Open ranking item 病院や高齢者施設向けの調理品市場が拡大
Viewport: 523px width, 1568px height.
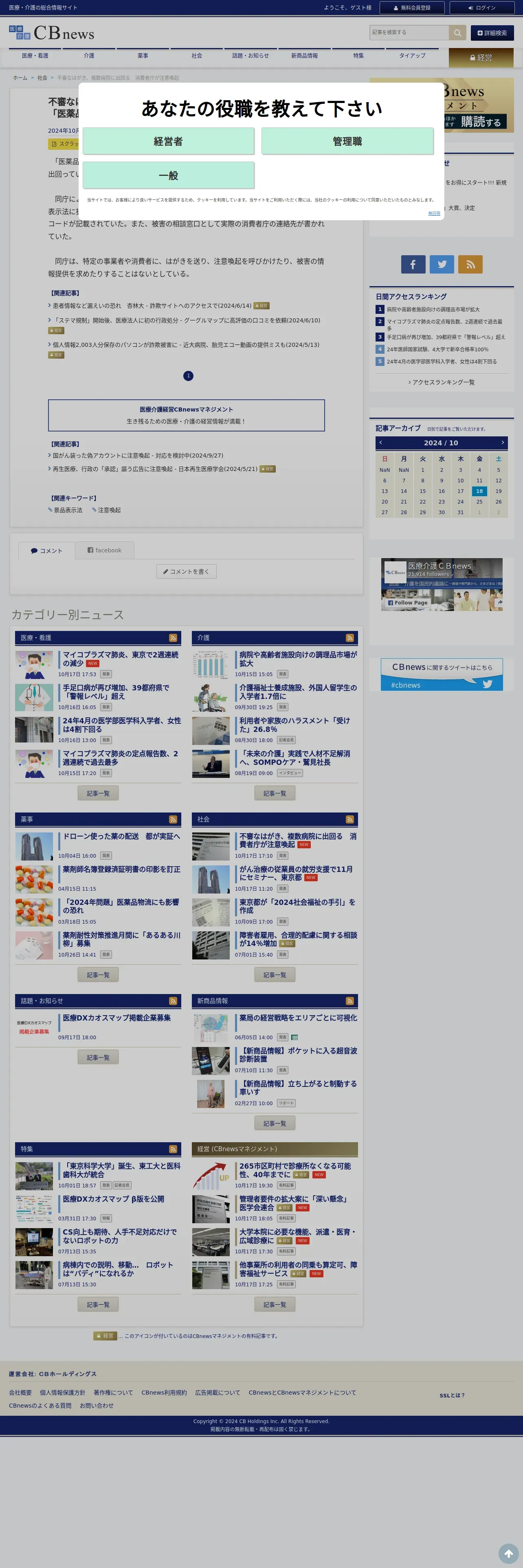[x=433, y=309]
